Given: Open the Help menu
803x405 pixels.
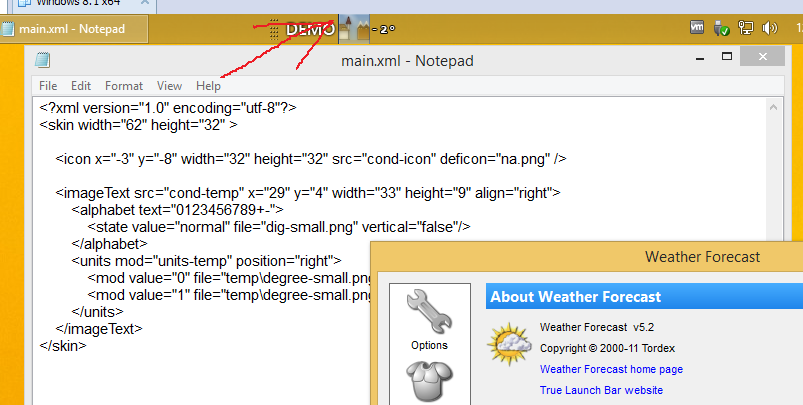Looking at the screenshot, I should 208,86.
